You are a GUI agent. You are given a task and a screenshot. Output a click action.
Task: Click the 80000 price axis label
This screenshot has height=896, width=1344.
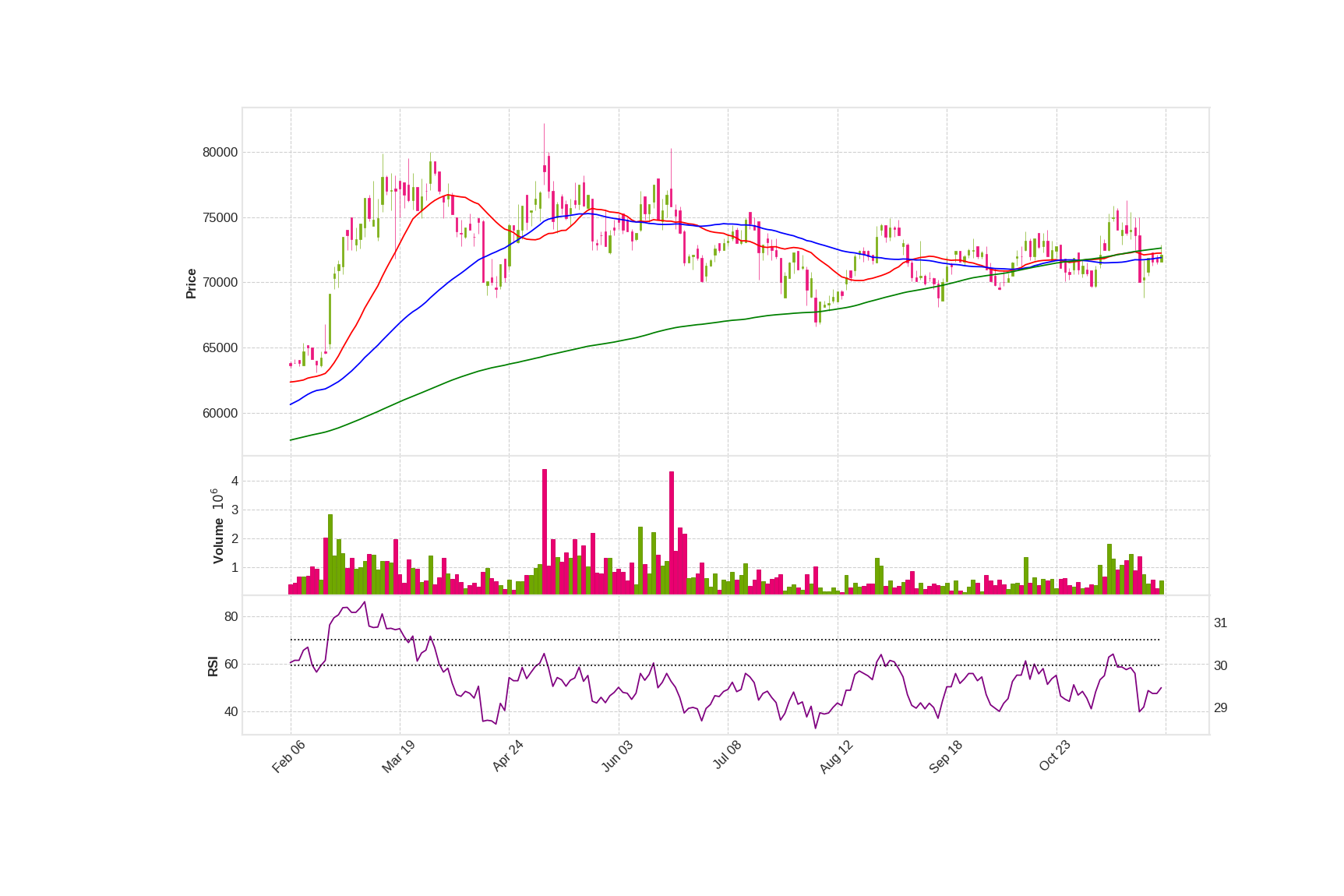(x=220, y=153)
